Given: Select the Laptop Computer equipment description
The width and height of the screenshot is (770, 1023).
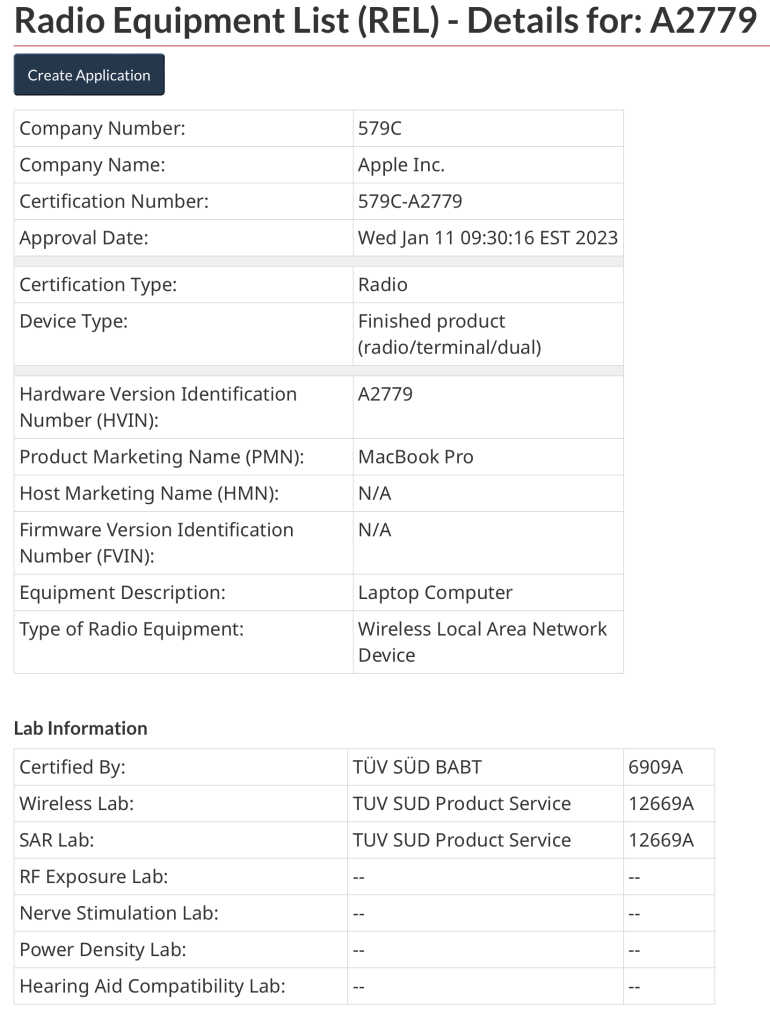Looking at the screenshot, I should (435, 593).
